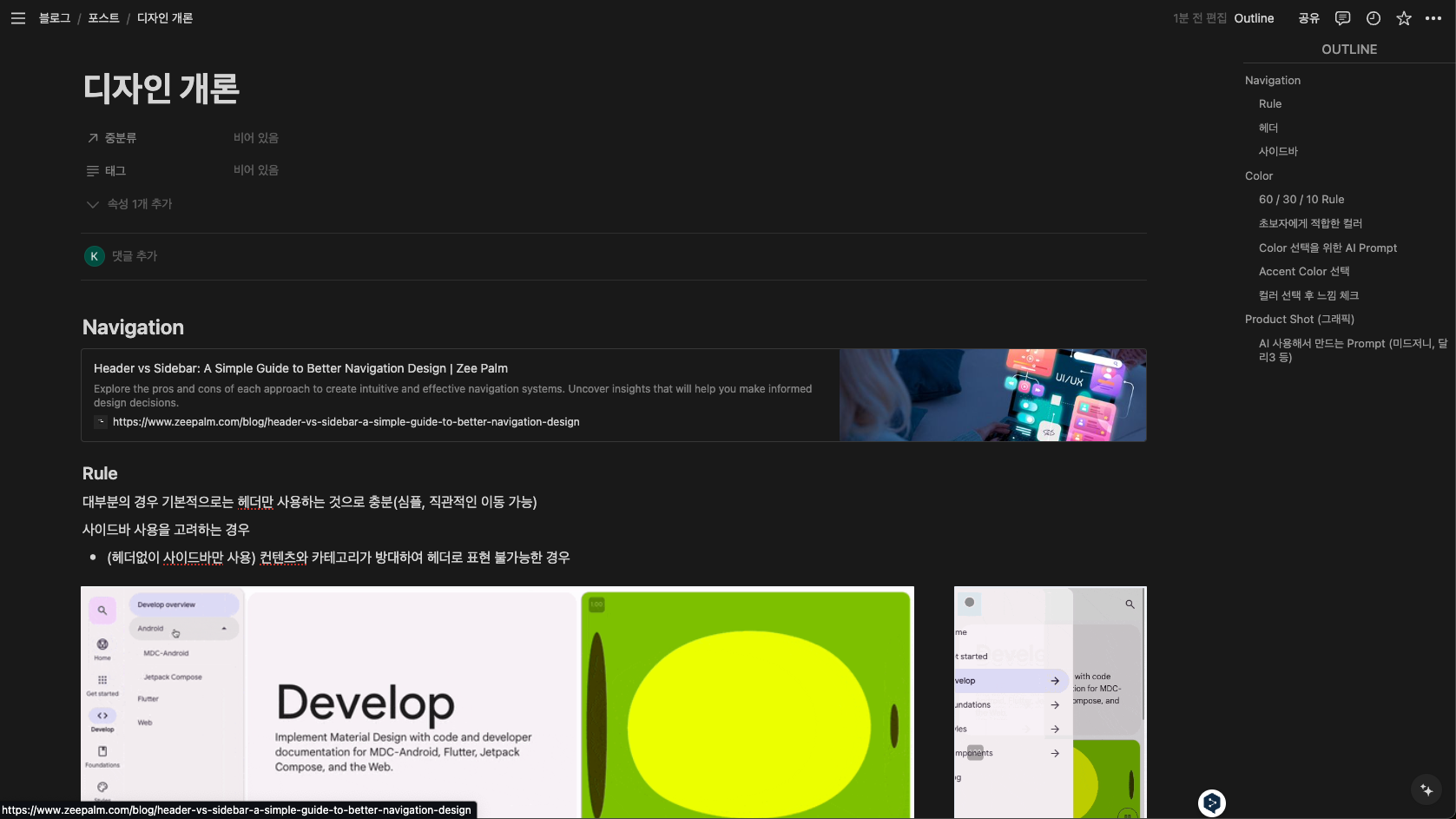
Task: Jump to Rule in outline
Action: pyautogui.click(x=1270, y=104)
